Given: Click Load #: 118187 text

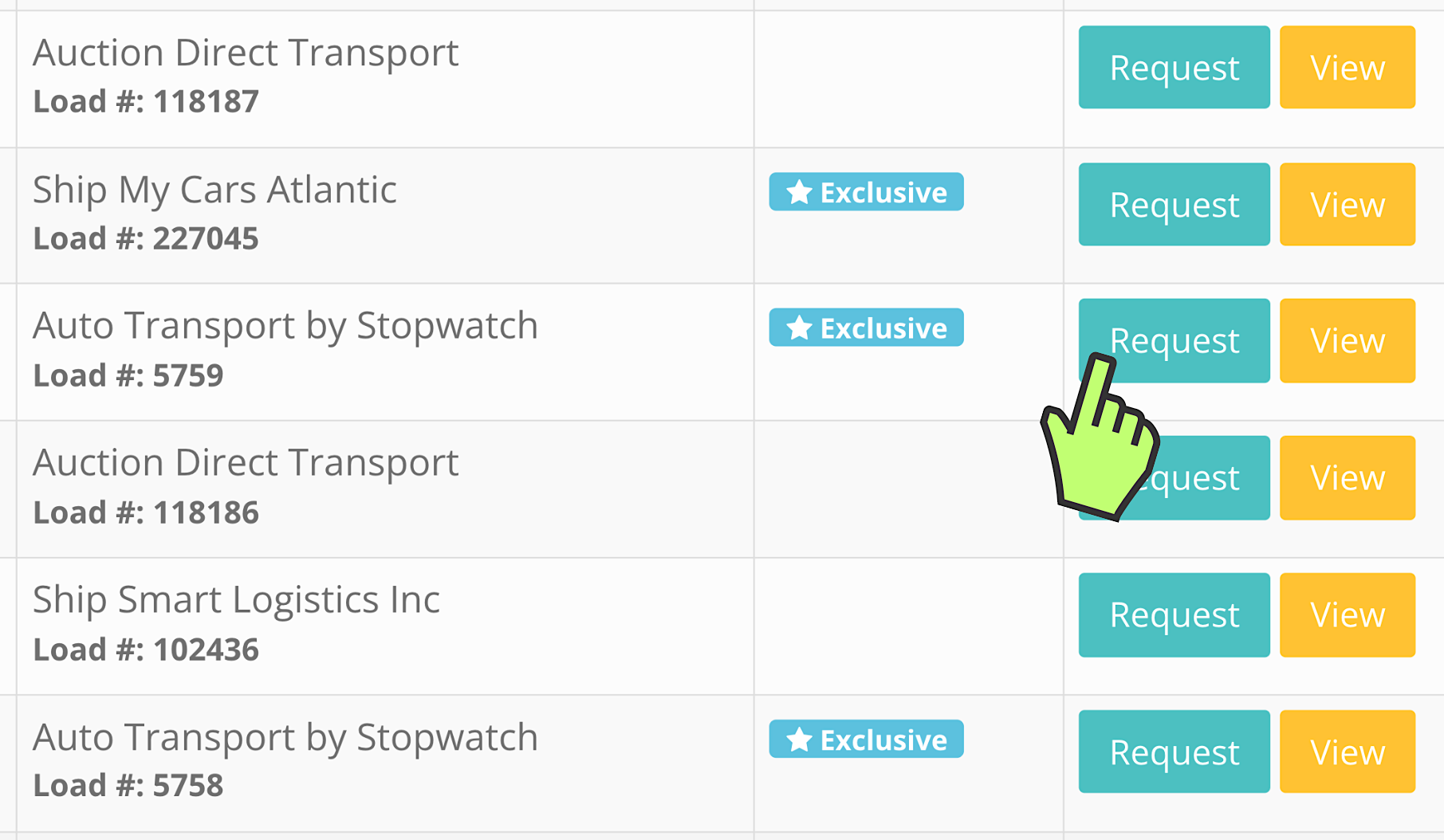Looking at the screenshot, I should [x=146, y=101].
